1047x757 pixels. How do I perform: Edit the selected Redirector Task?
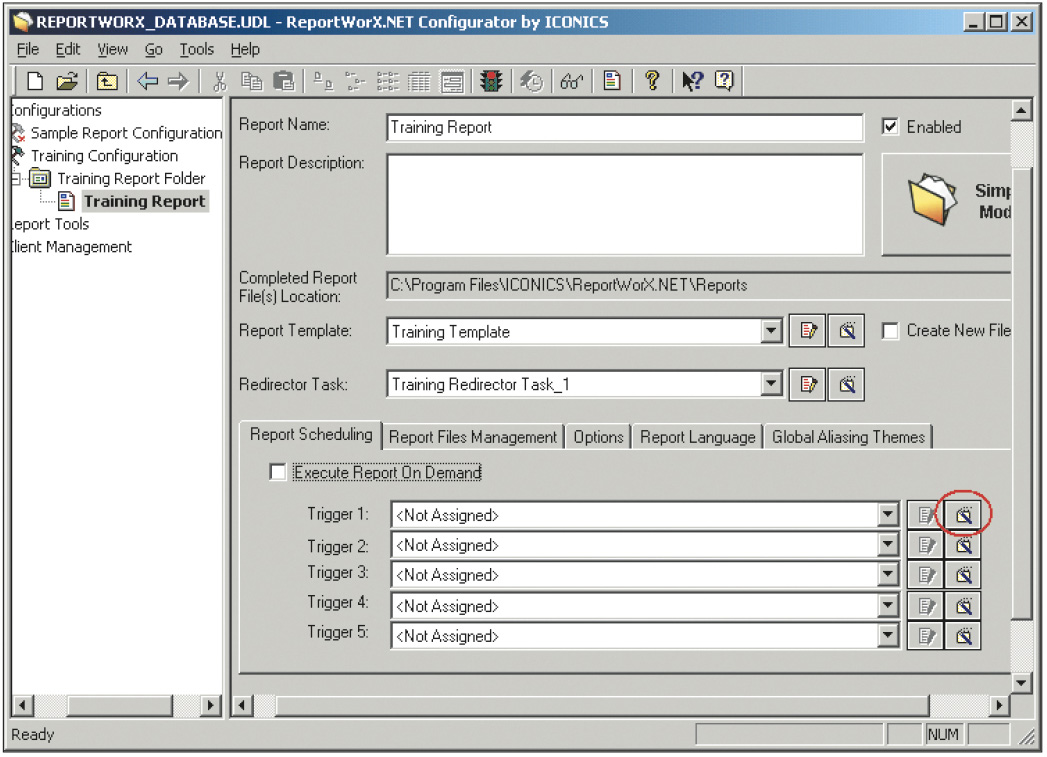pos(808,385)
